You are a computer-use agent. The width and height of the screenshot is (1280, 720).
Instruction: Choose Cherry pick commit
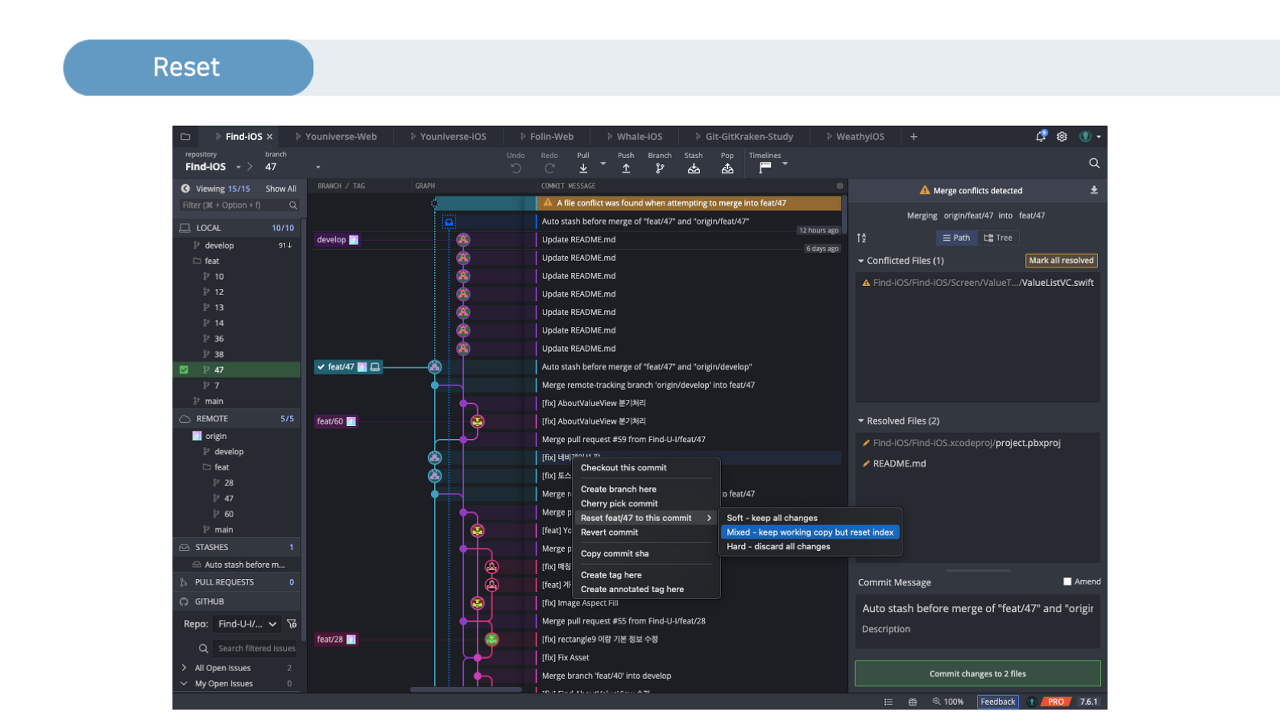click(x=619, y=504)
